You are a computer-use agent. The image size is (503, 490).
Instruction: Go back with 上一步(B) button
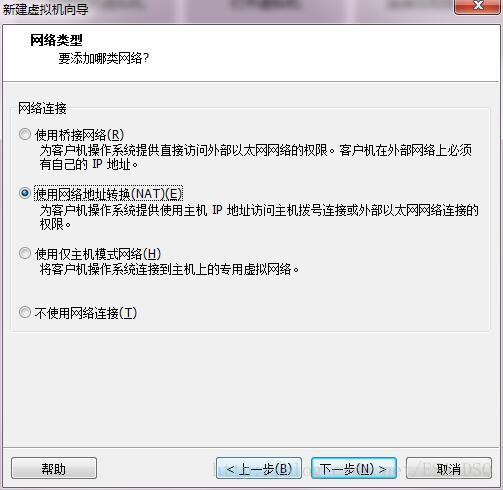pyautogui.click(x=259, y=468)
